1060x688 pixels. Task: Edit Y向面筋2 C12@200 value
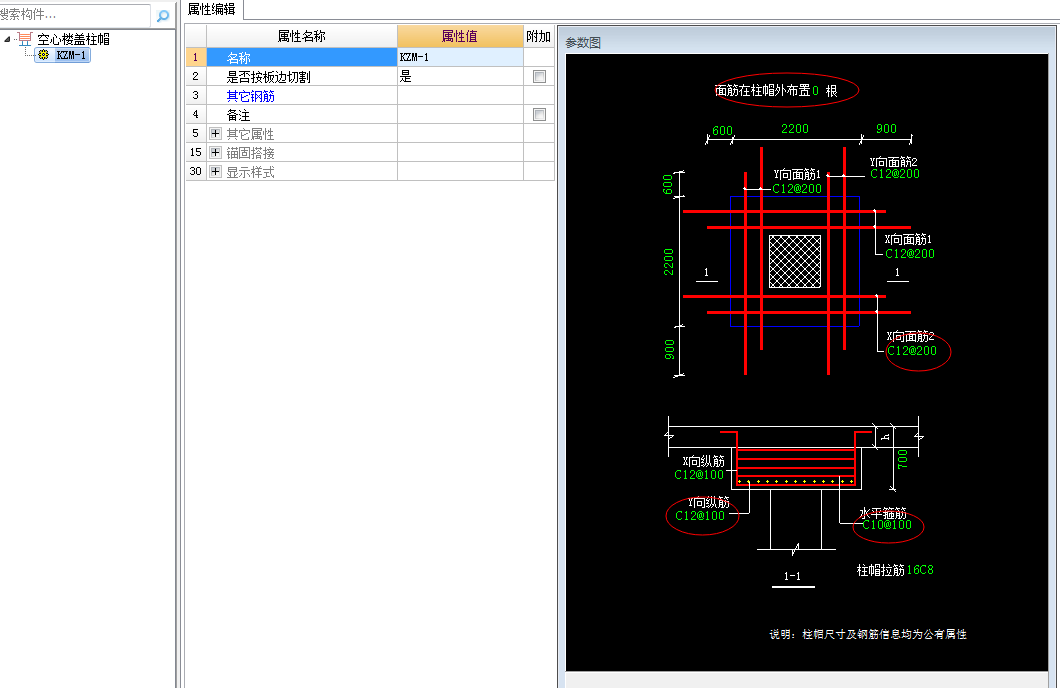point(894,174)
